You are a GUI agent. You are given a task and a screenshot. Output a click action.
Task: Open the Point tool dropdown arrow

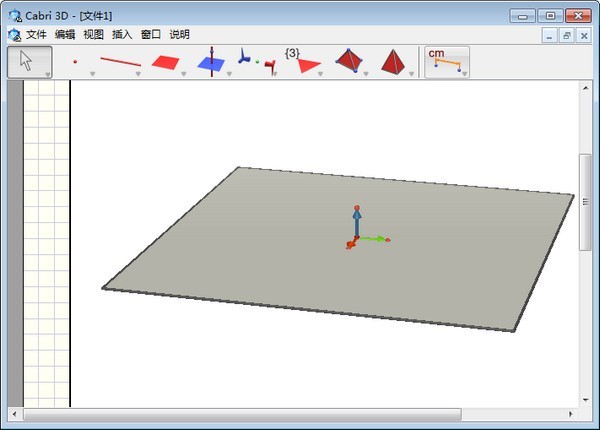[x=92, y=74]
